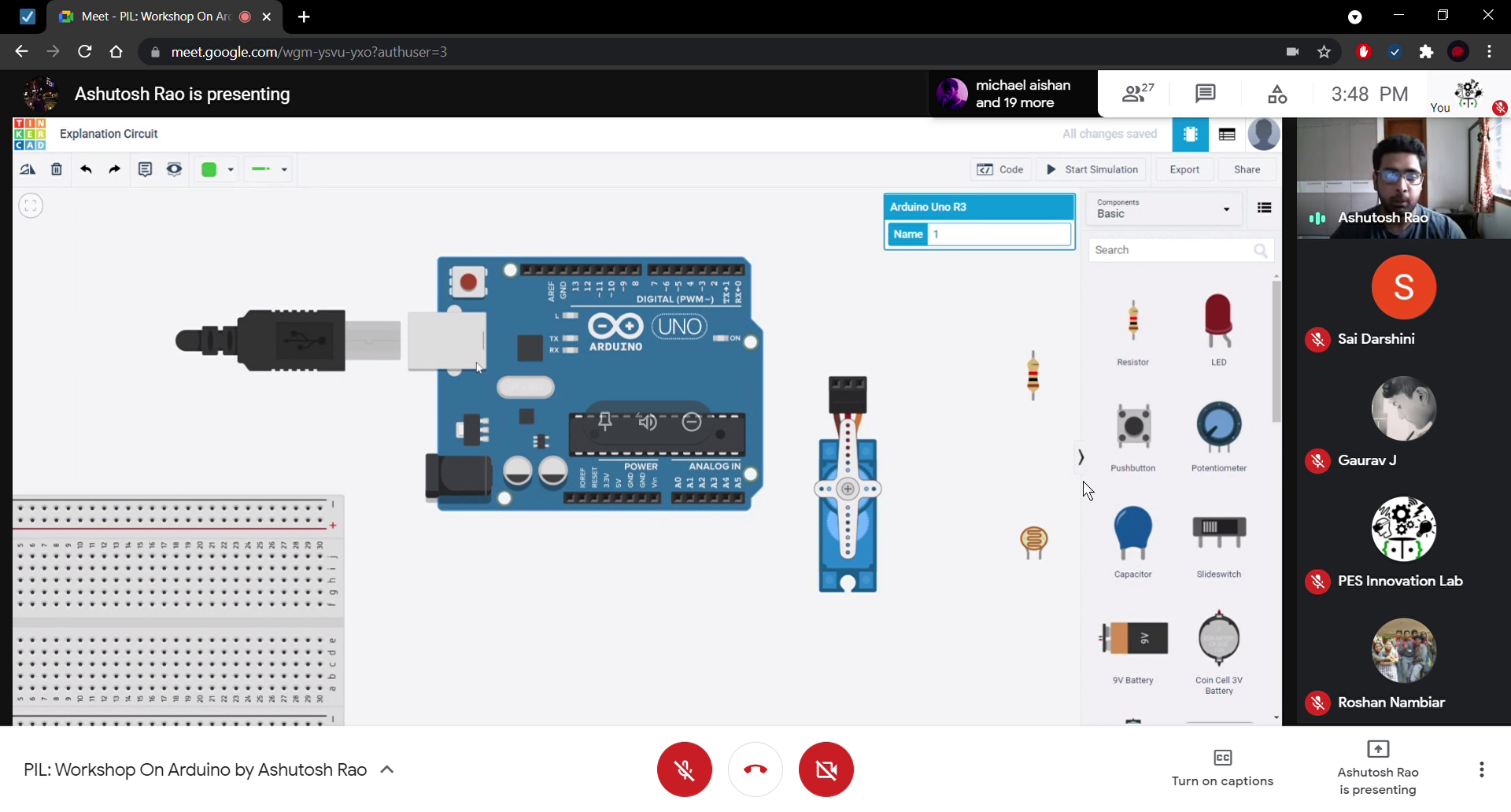This screenshot has width=1511, height=812.
Task: Expand meeting details next to workshop title
Action: point(387,770)
